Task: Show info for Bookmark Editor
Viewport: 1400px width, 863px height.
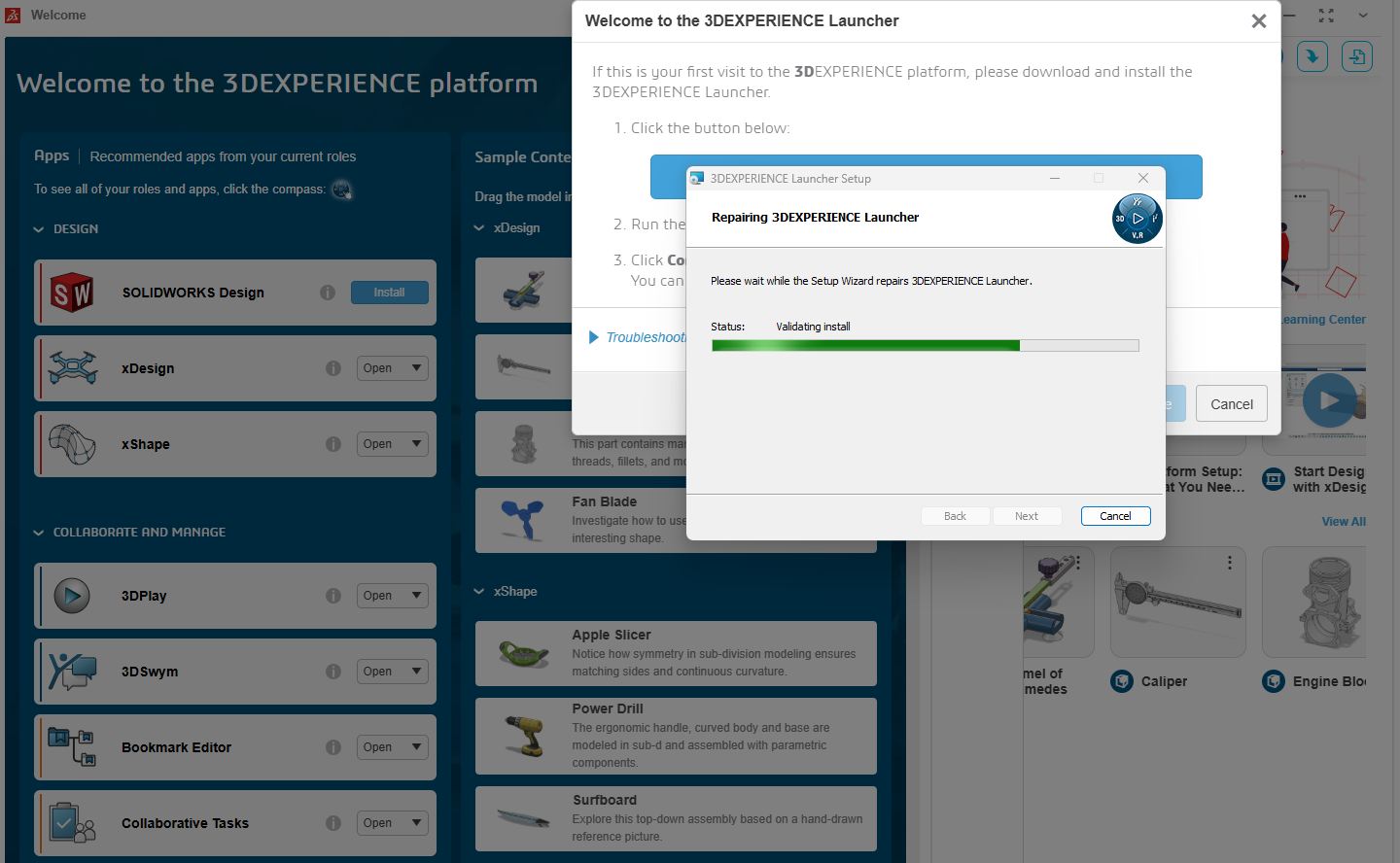Action: (333, 747)
